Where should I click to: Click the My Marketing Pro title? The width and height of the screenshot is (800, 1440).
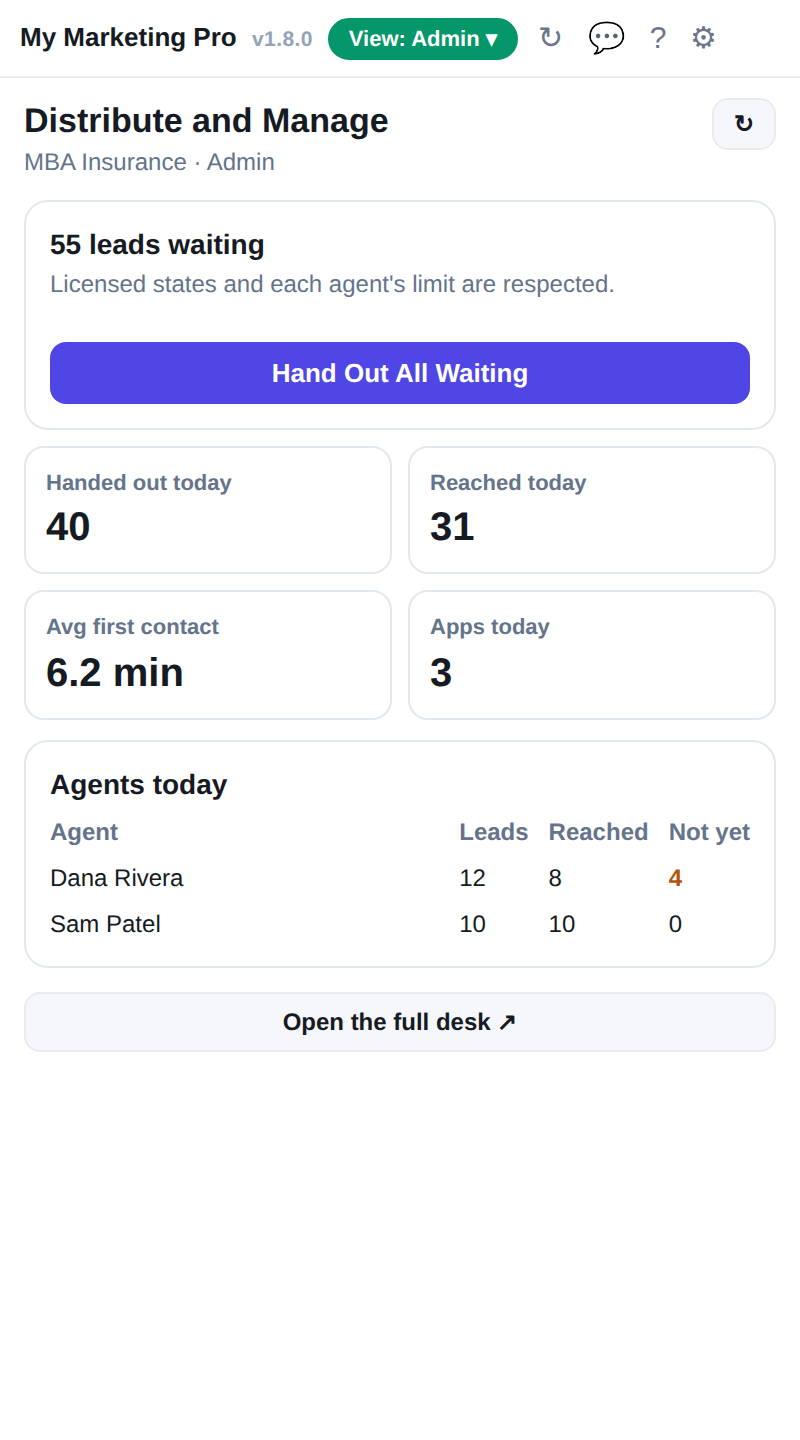[128, 38]
